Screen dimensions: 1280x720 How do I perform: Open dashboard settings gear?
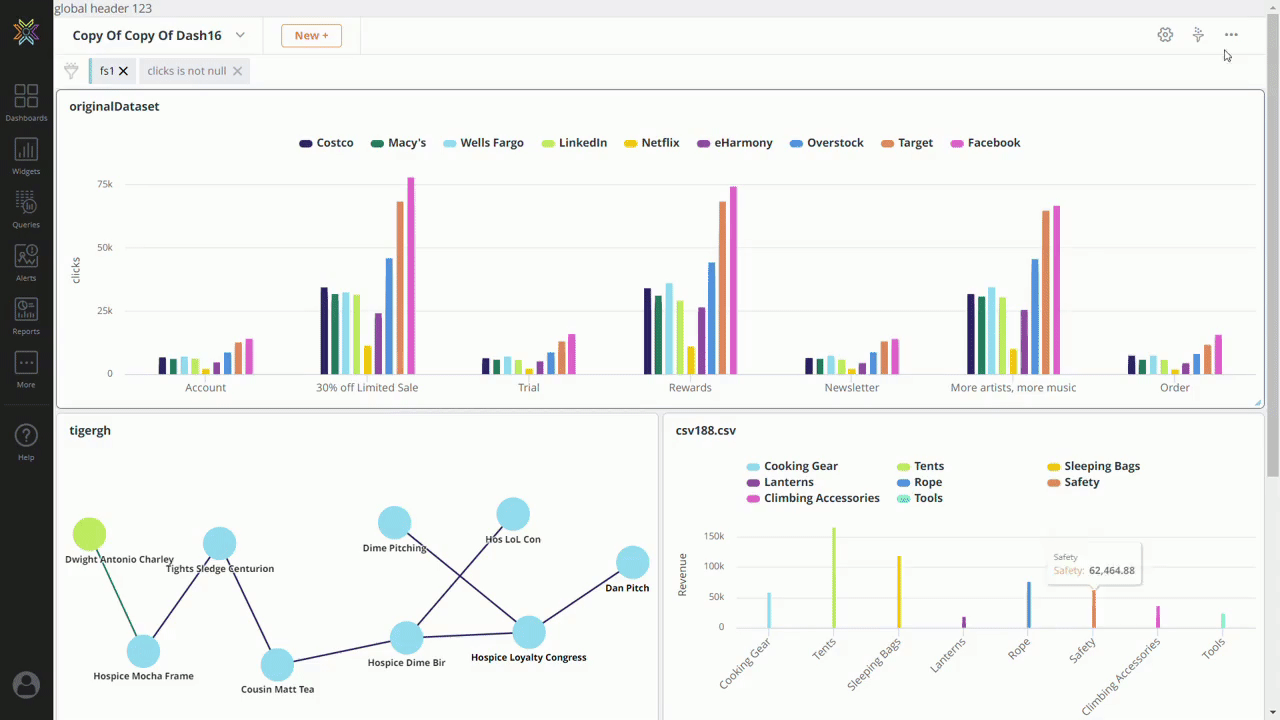[x=1165, y=35]
